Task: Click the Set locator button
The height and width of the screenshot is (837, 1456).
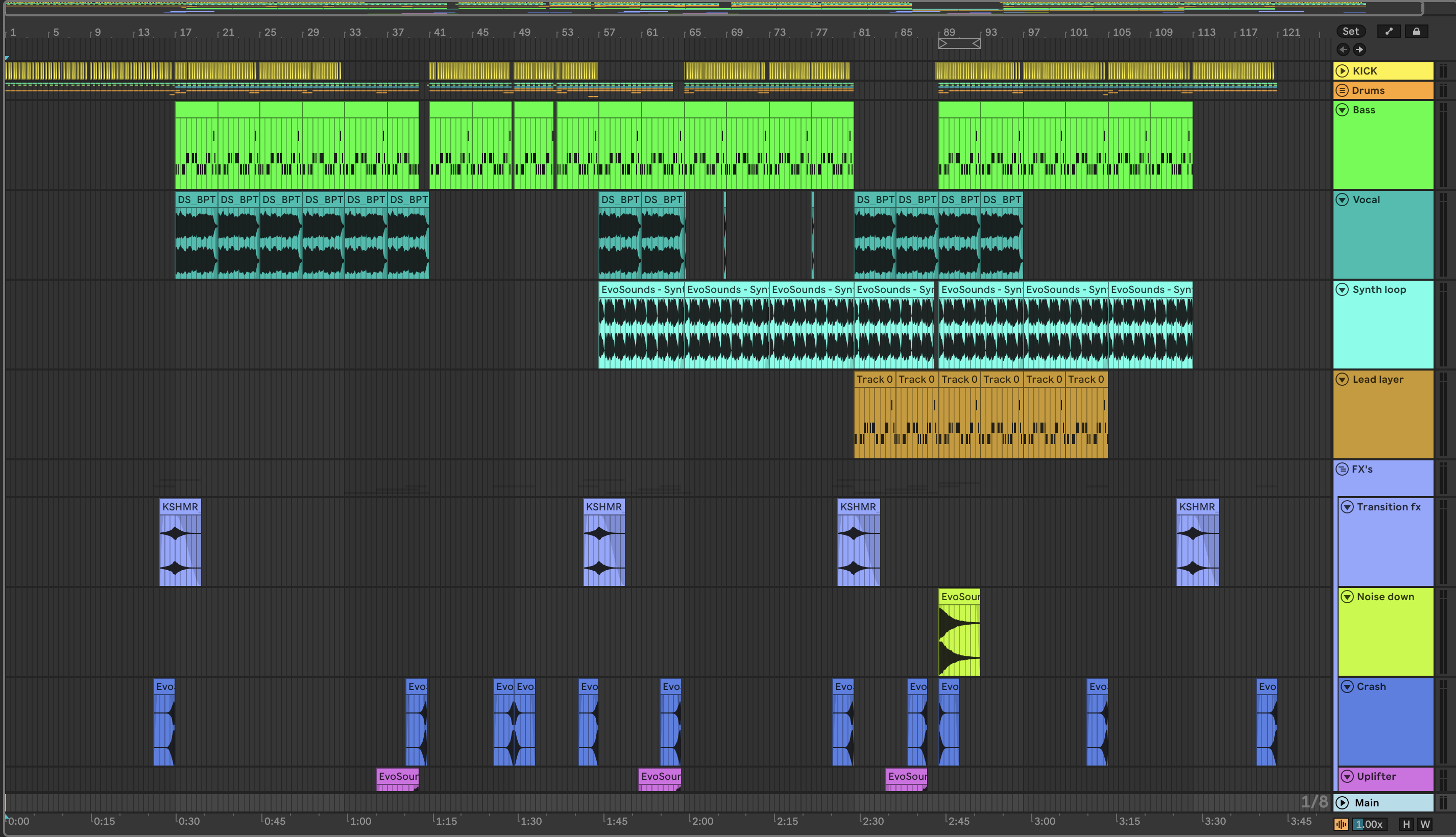Action: pyautogui.click(x=1350, y=32)
